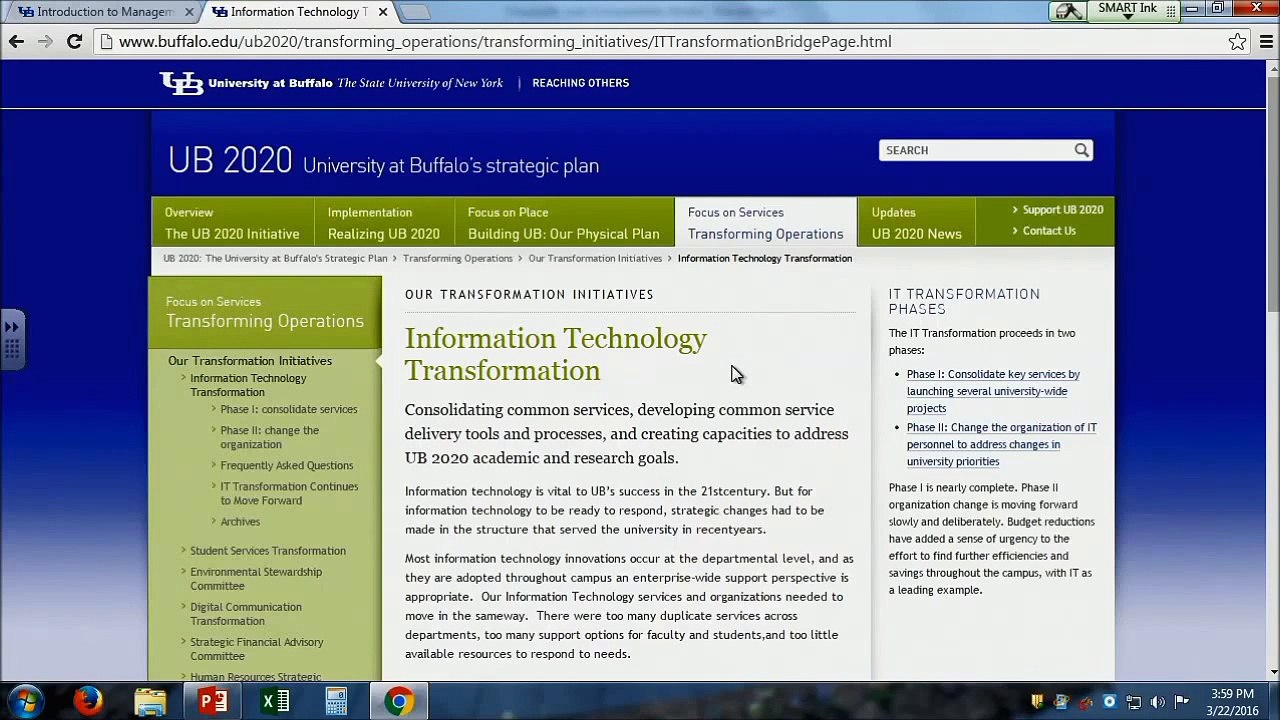
Task: Expand the SMART Ink dropdown
Action: (1128, 17)
